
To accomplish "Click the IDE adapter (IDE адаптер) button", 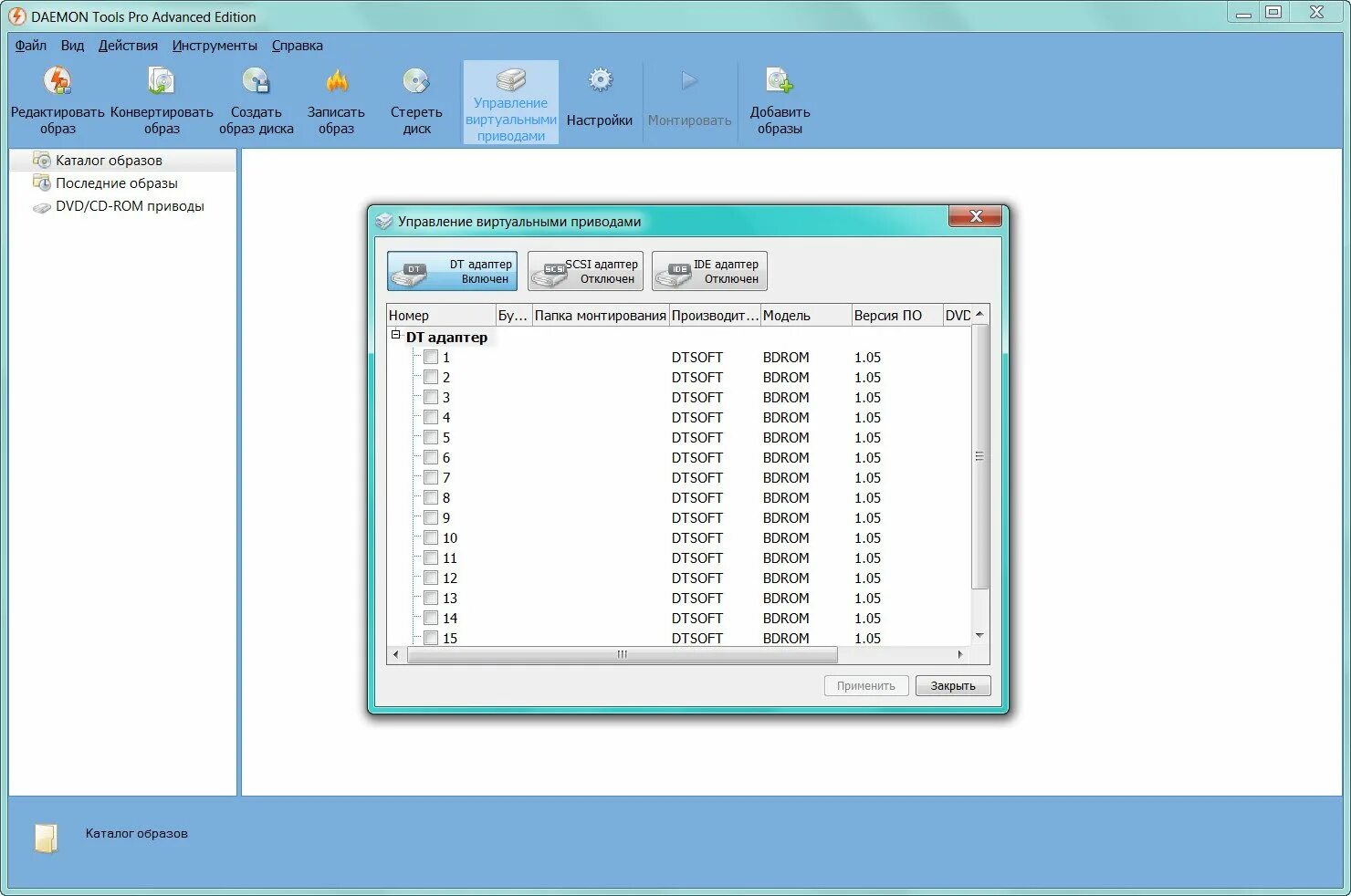I will pos(709,271).
